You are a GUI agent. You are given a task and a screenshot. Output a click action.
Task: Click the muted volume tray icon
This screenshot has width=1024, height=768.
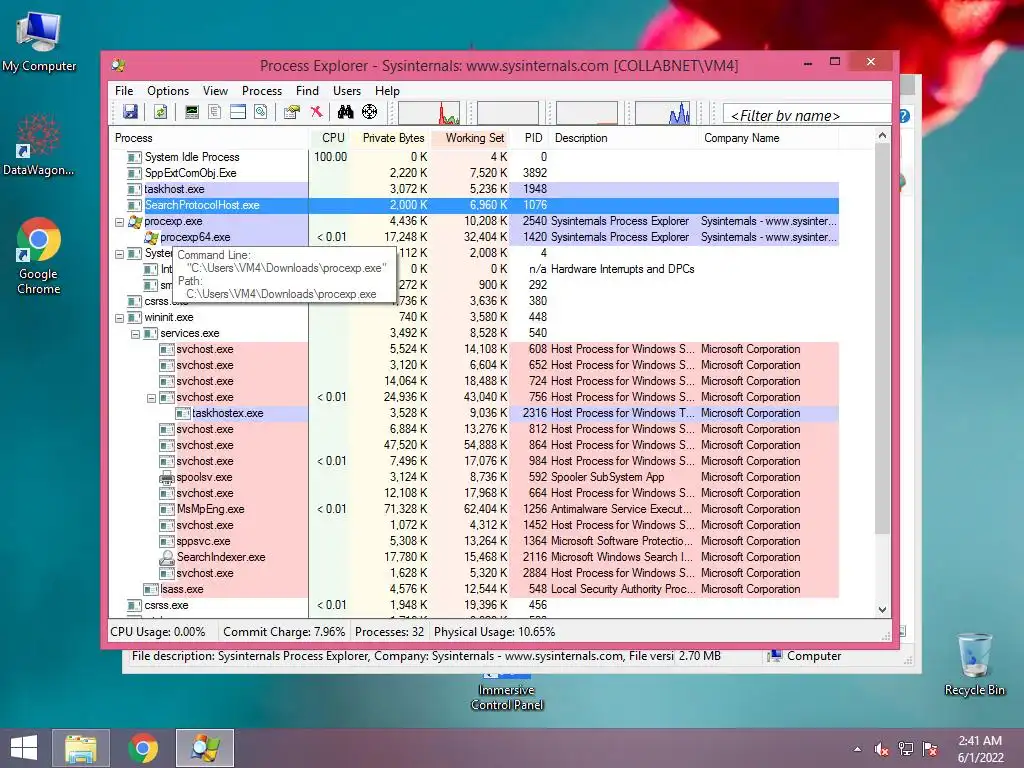coord(881,749)
